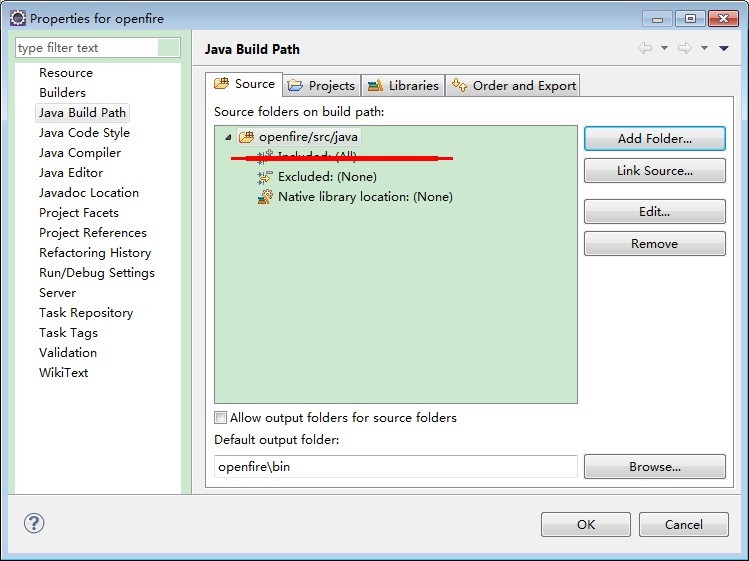Screen dimensions: 749x561
Task: Select WikiText in the properties list
Action: point(64,373)
